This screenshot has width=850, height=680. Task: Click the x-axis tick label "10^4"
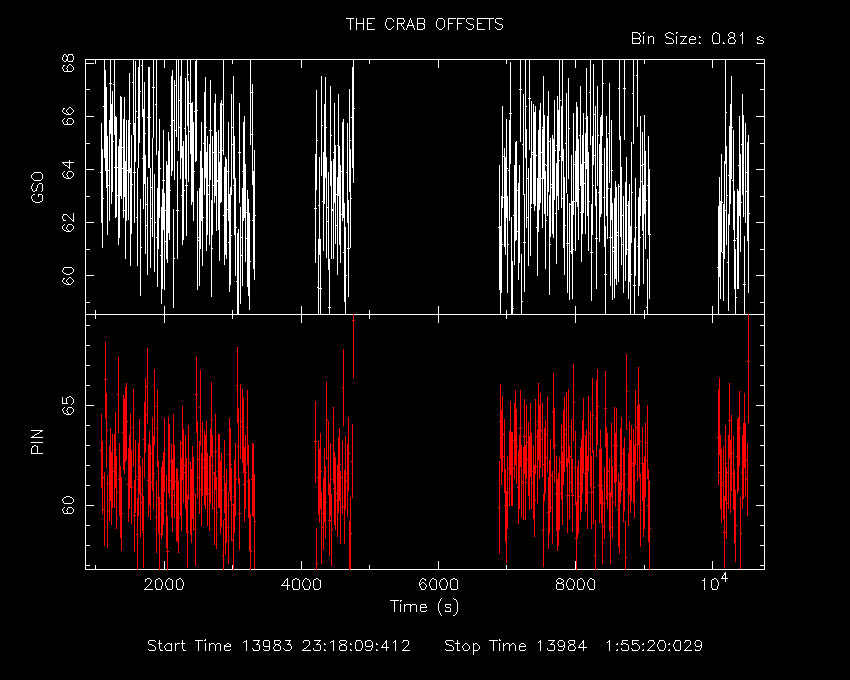pyautogui.click(x=714, y=583)
